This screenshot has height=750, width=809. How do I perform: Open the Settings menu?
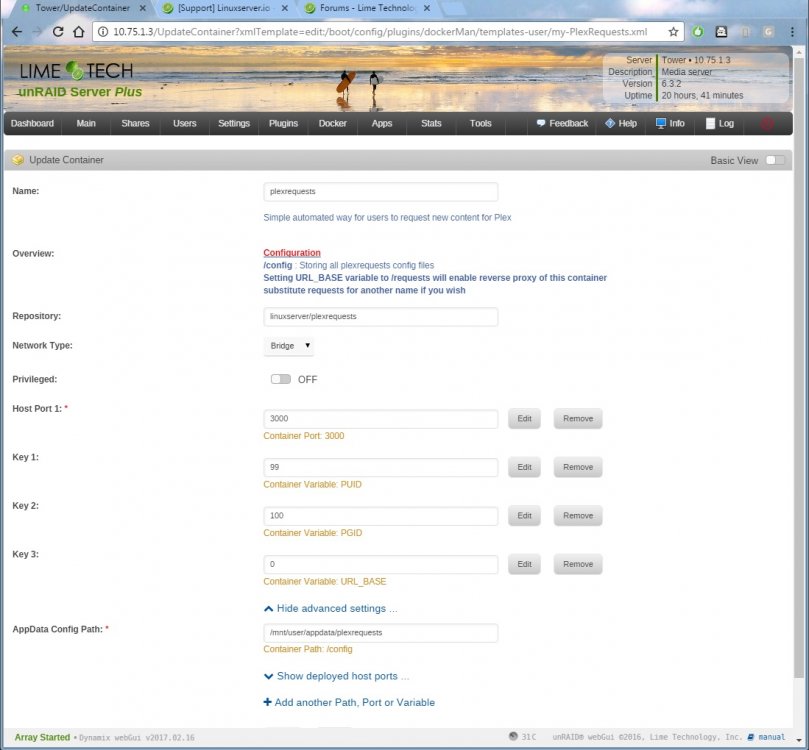click(234, 124)
